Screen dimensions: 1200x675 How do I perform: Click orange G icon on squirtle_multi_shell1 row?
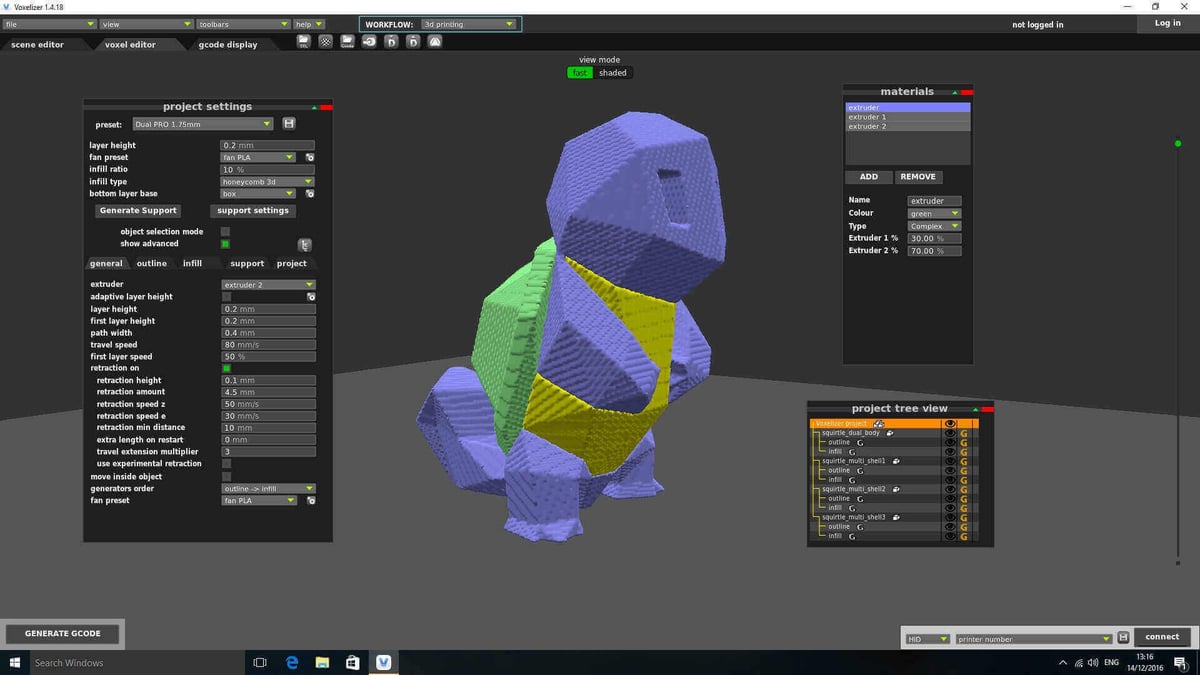[964, 461]
